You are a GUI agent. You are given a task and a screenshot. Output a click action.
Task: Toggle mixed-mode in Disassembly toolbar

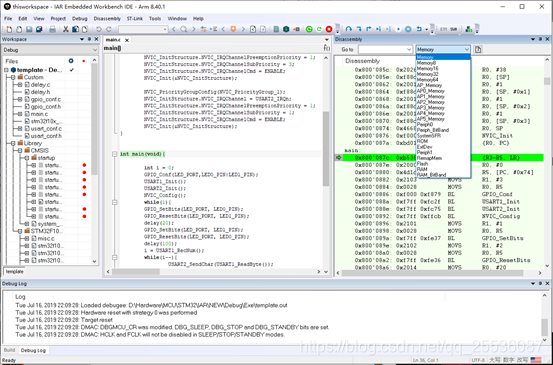pyautogui.click(x=478, y=49)
